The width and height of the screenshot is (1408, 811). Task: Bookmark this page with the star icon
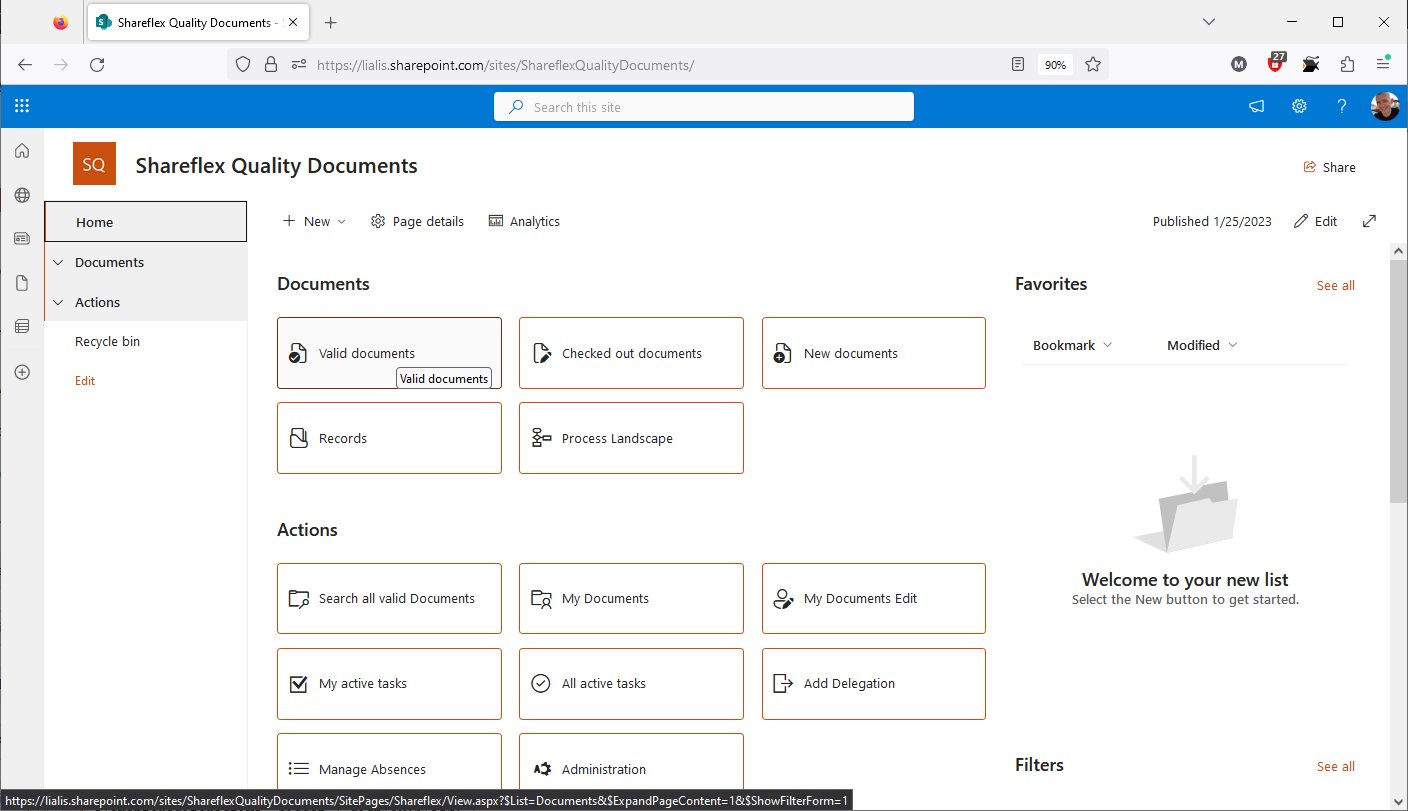(x=1093, y=64)
